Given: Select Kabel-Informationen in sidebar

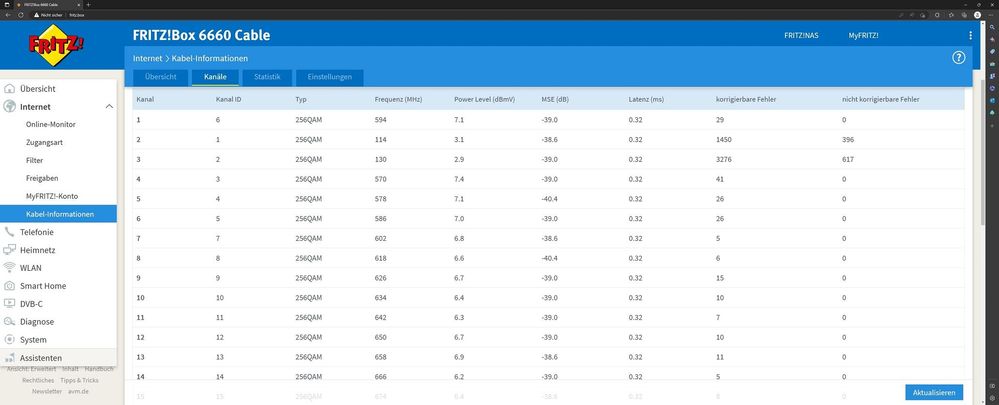Looking at the screenshot, I should pos(59,214).
